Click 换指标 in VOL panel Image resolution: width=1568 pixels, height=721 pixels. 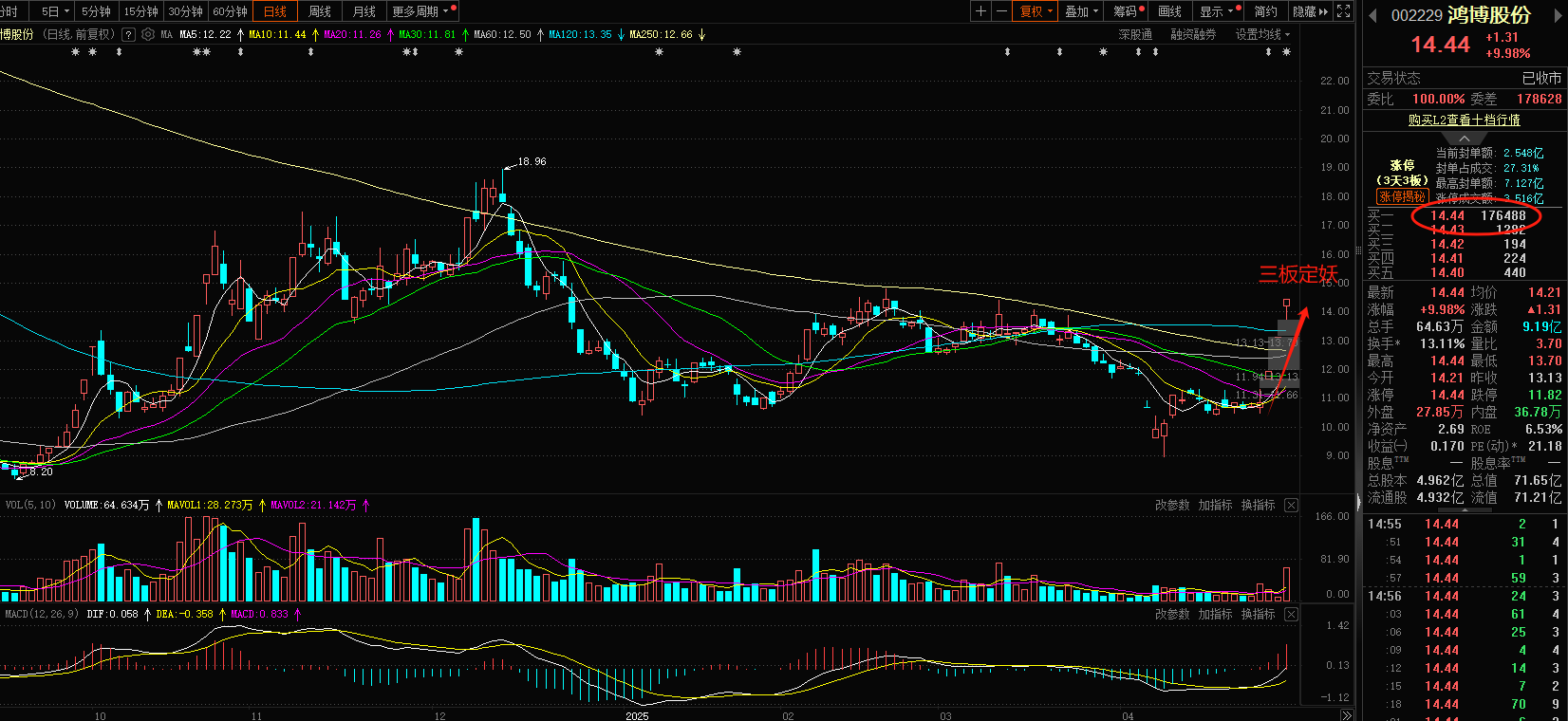click(x=1258, y=505)
